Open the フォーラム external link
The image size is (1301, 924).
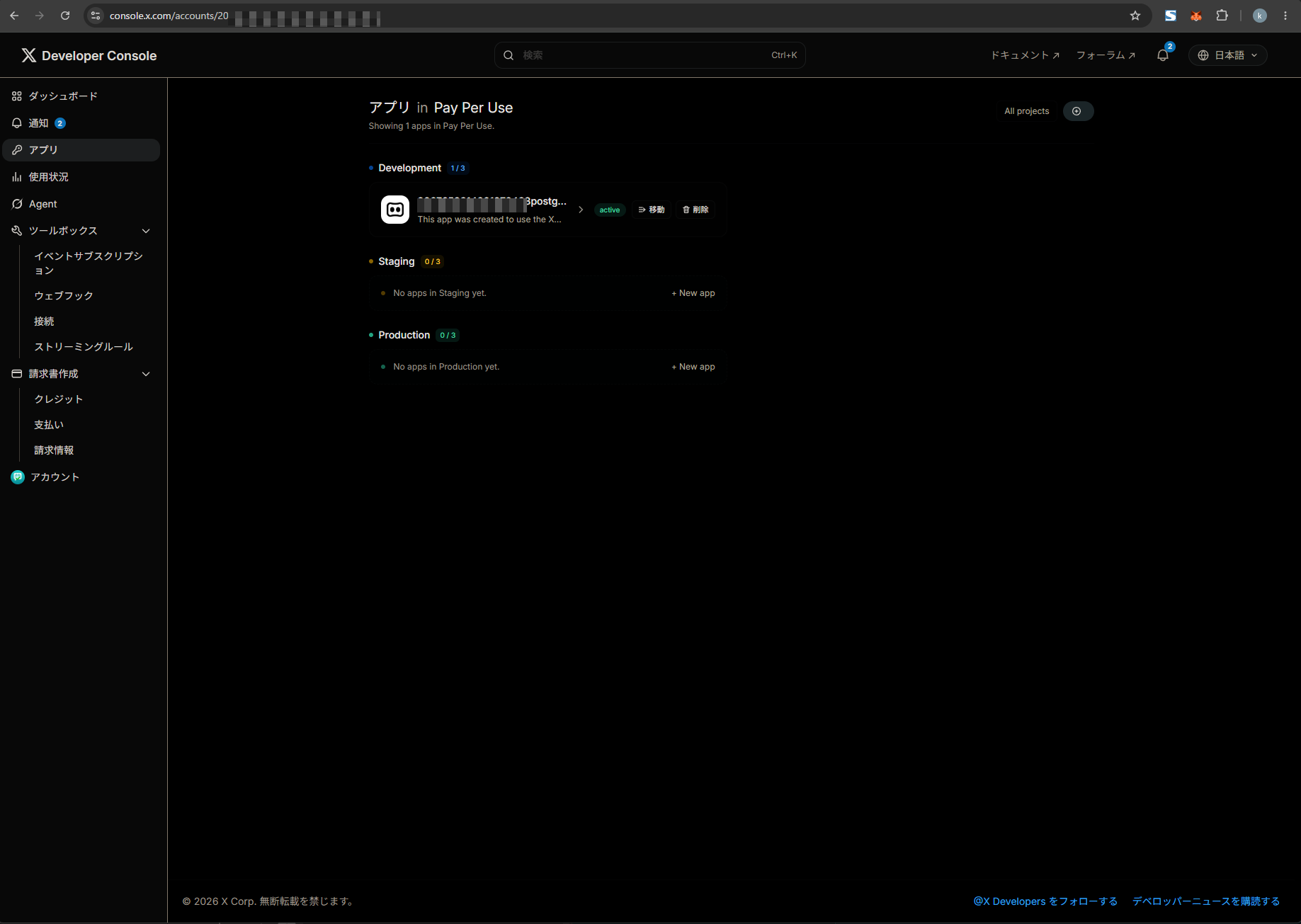pyautogui.click(x=1106, y=55)
